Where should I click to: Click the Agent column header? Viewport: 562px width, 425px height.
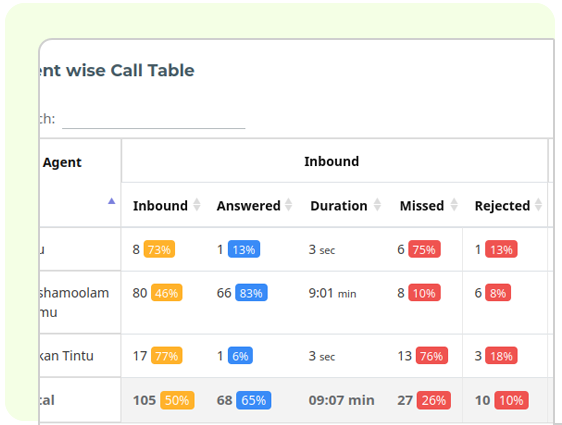(62, 162)
